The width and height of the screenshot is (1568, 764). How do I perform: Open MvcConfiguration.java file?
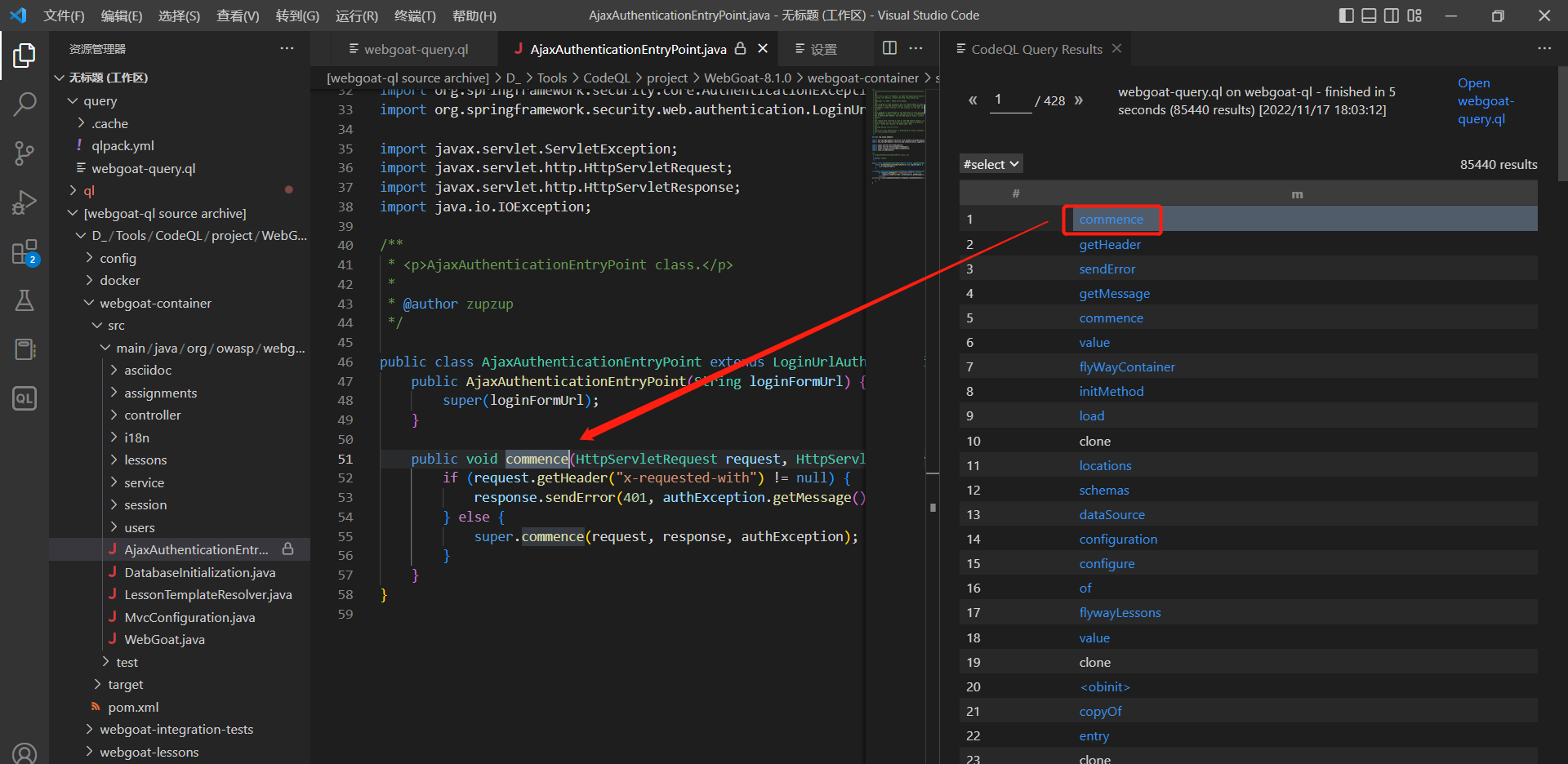coord(189,617)
